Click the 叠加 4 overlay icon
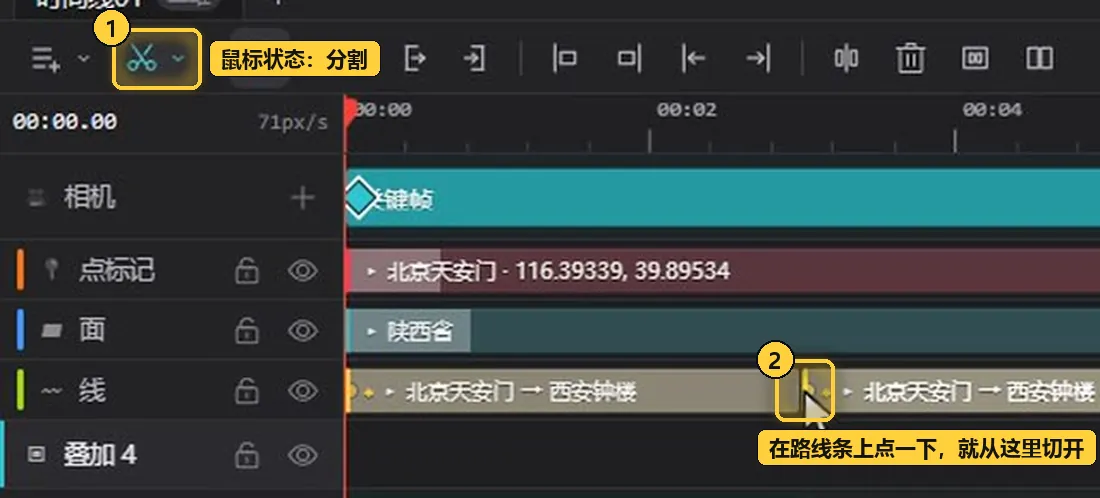This screenshot has height=498, width=1100. 36,455
